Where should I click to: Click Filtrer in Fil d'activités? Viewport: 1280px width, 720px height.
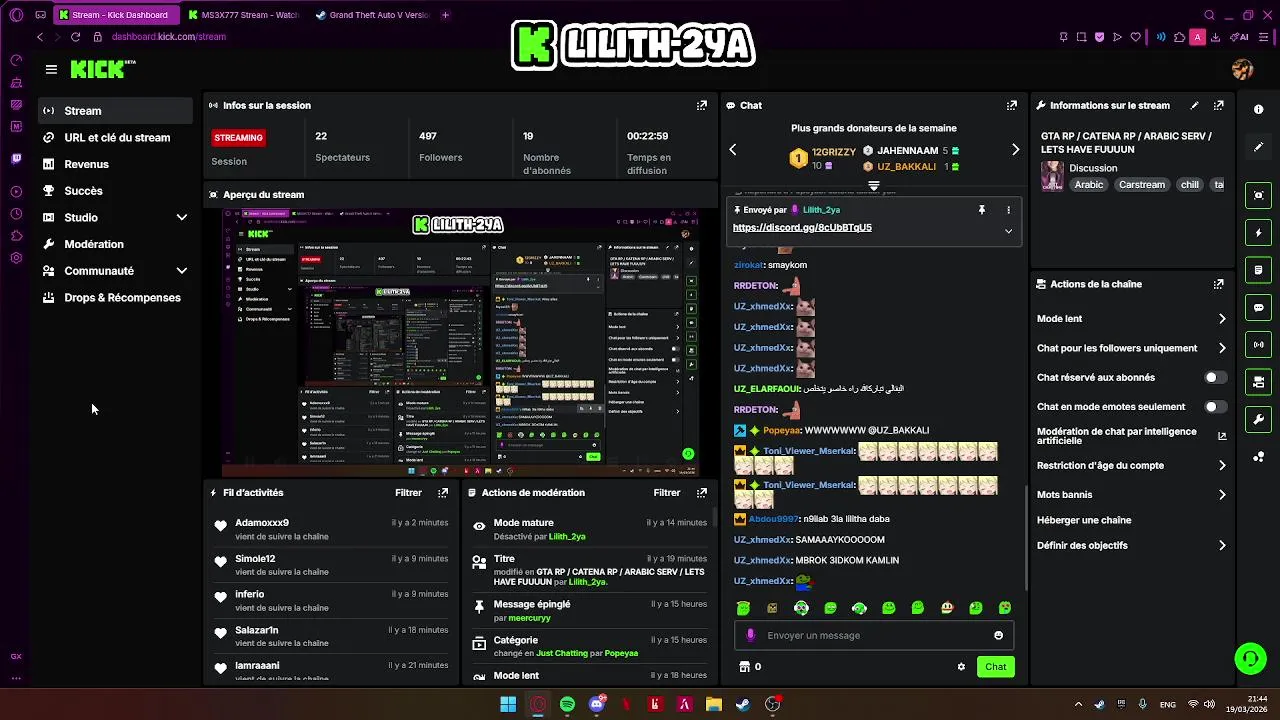click(408, 493)
